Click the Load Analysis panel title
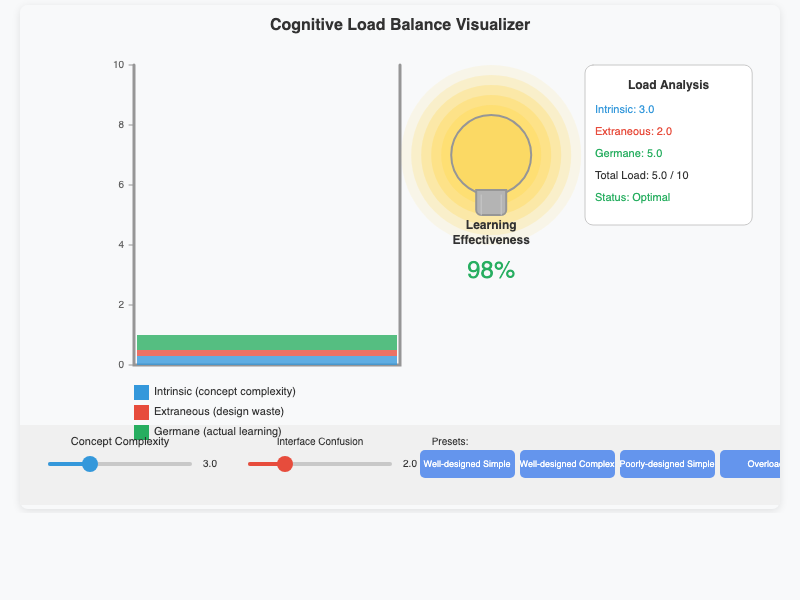This screenshot has height=600, width=800. (668, 85)
